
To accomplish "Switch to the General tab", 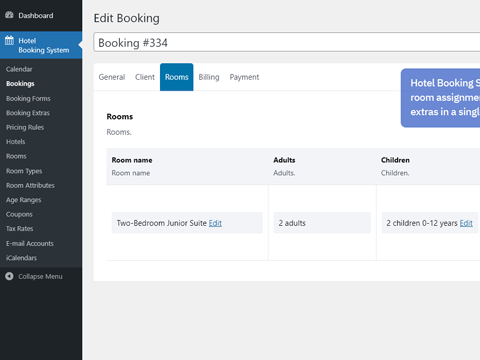I will click(112, 77).
